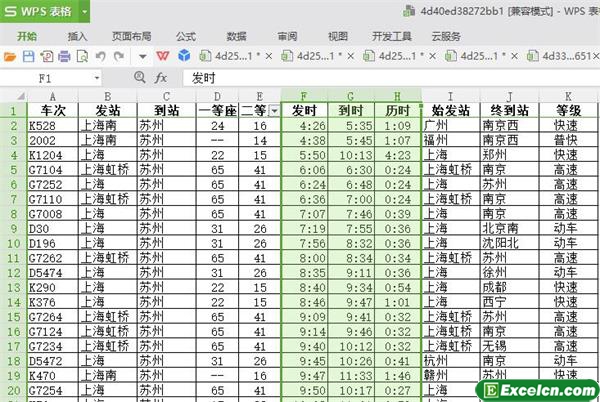
Task: Open the 审阅 ribbon tab
Action: (x=287, y=36)
